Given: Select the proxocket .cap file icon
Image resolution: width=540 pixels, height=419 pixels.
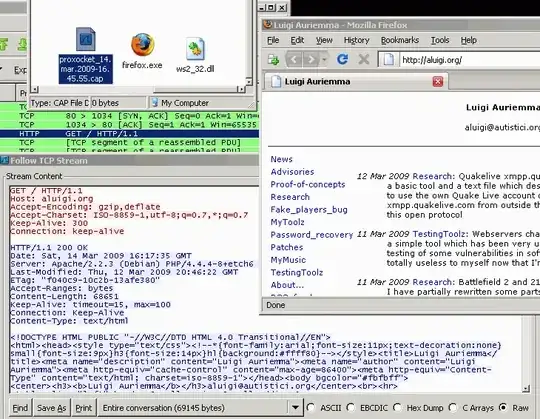Looking at the screenshot, I should click(x=86, y=39).
